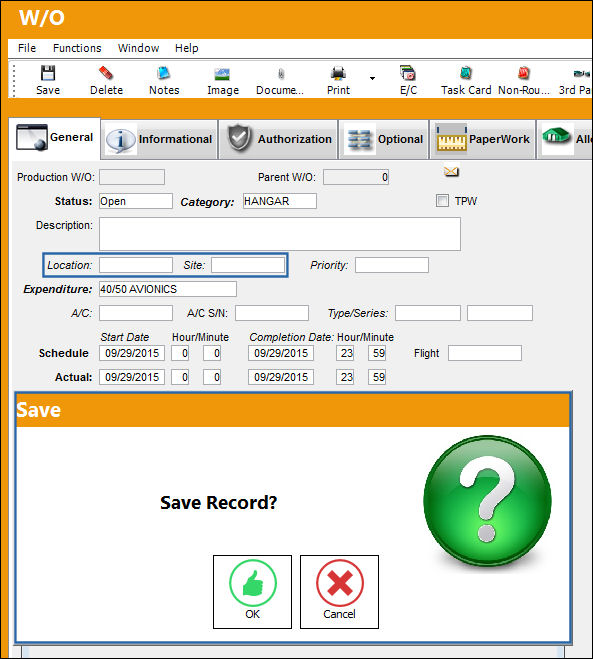Click the A/C input field
Viewport: 593px width, 659px height.
click(x=136, y=313)
